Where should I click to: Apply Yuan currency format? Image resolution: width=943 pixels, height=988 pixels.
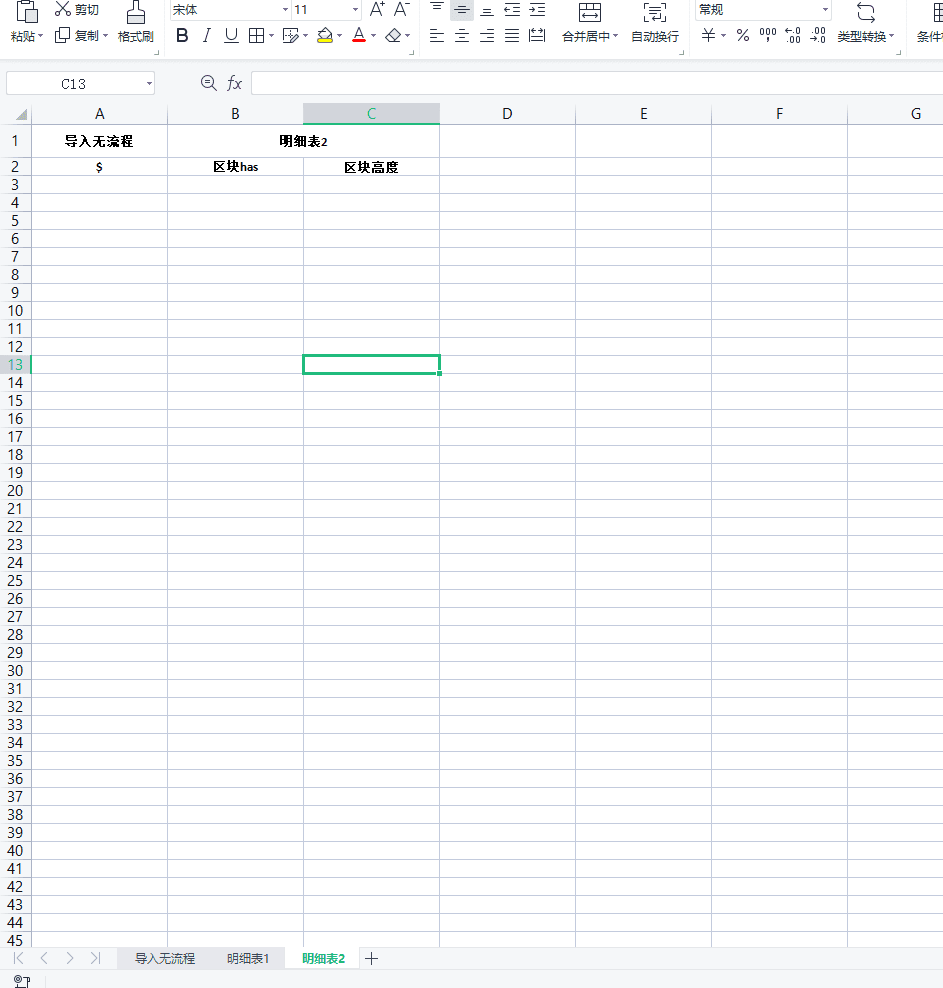[709, 36]
